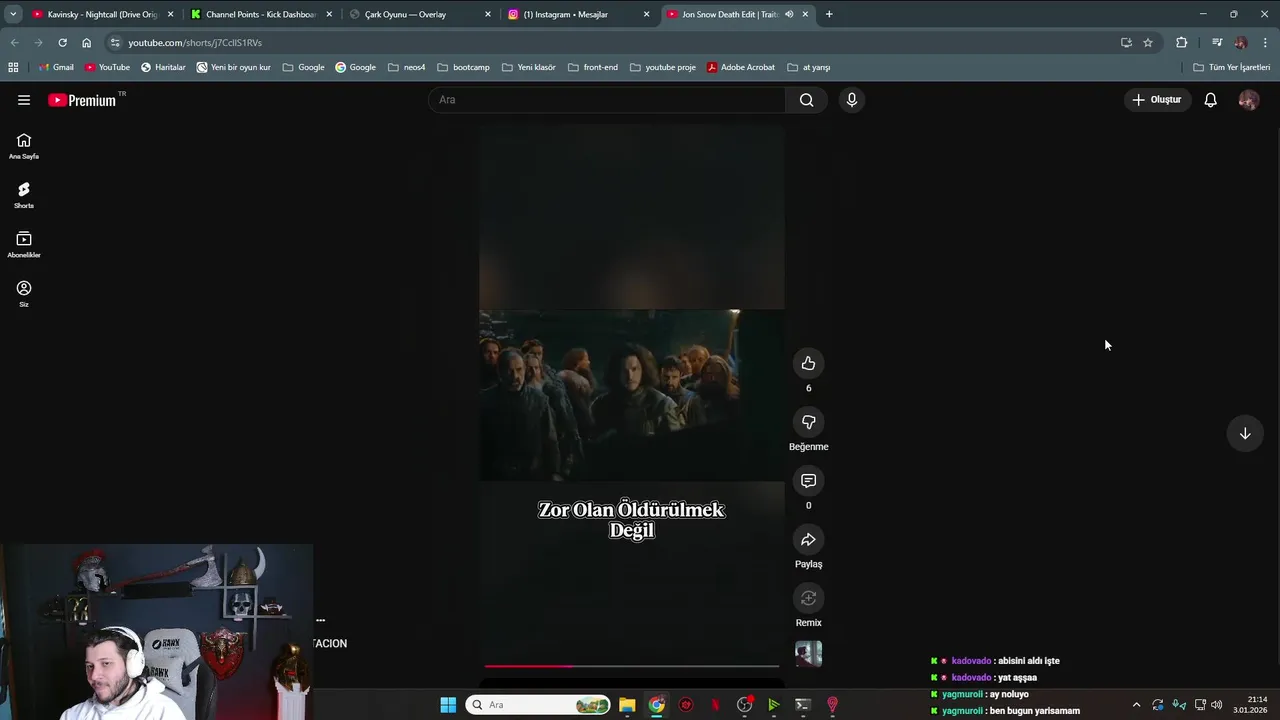This screenshot has width=1280, height=720.
Task: Open the Siz page in the sidebar
Action: [24, 294]
